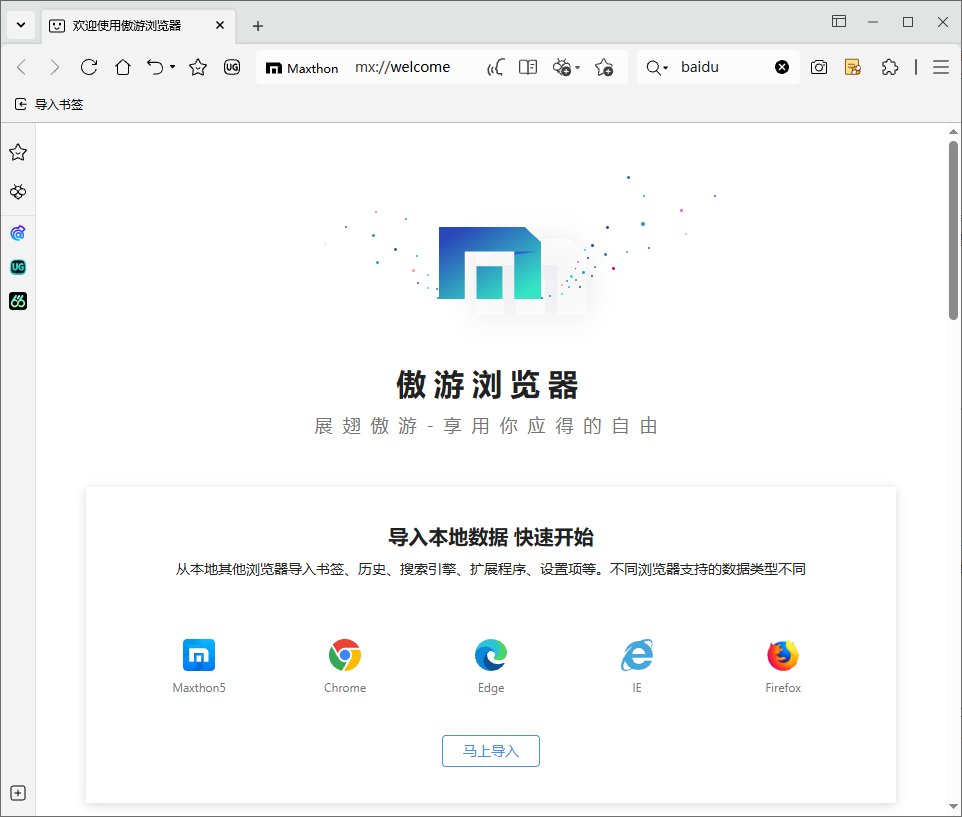Screen dimensions: 962x817
Task: Open the main hamburger menu
Action: click(x=941, y=67)
